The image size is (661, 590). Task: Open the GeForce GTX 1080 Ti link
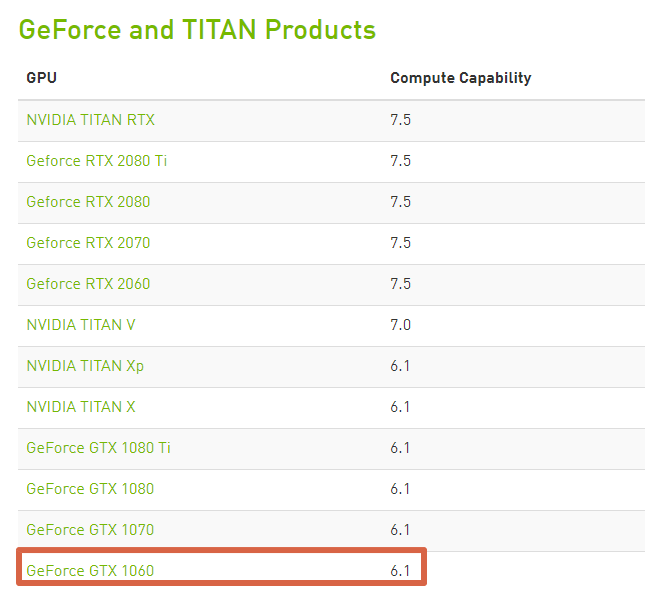[x=98, y=448]
